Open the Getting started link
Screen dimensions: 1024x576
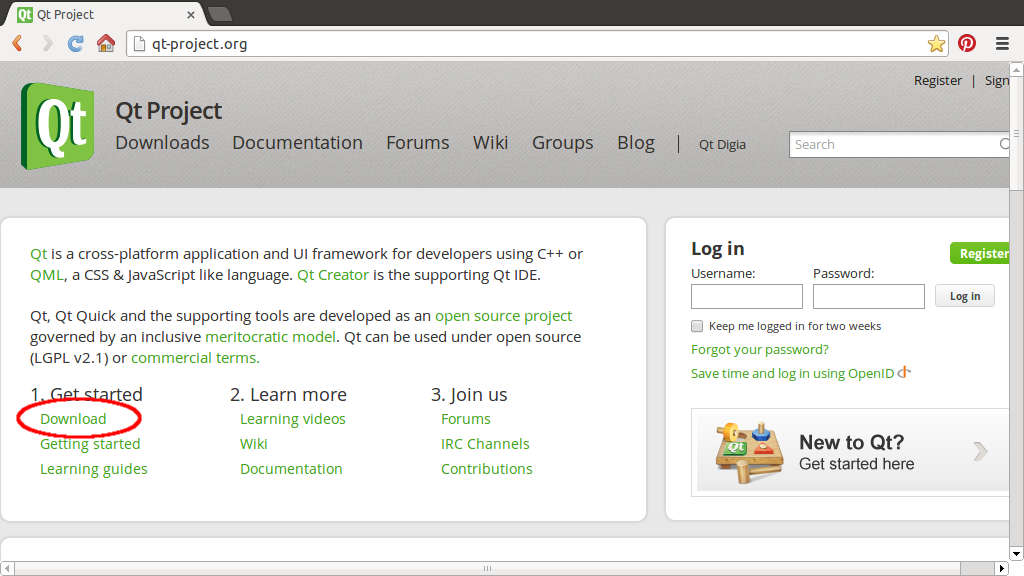coord(90,444)
